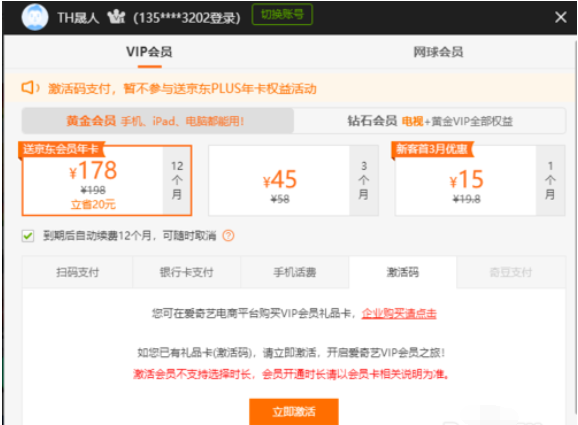Click the red 激活会员不支持选择时长 warning text

pos(291,374)
